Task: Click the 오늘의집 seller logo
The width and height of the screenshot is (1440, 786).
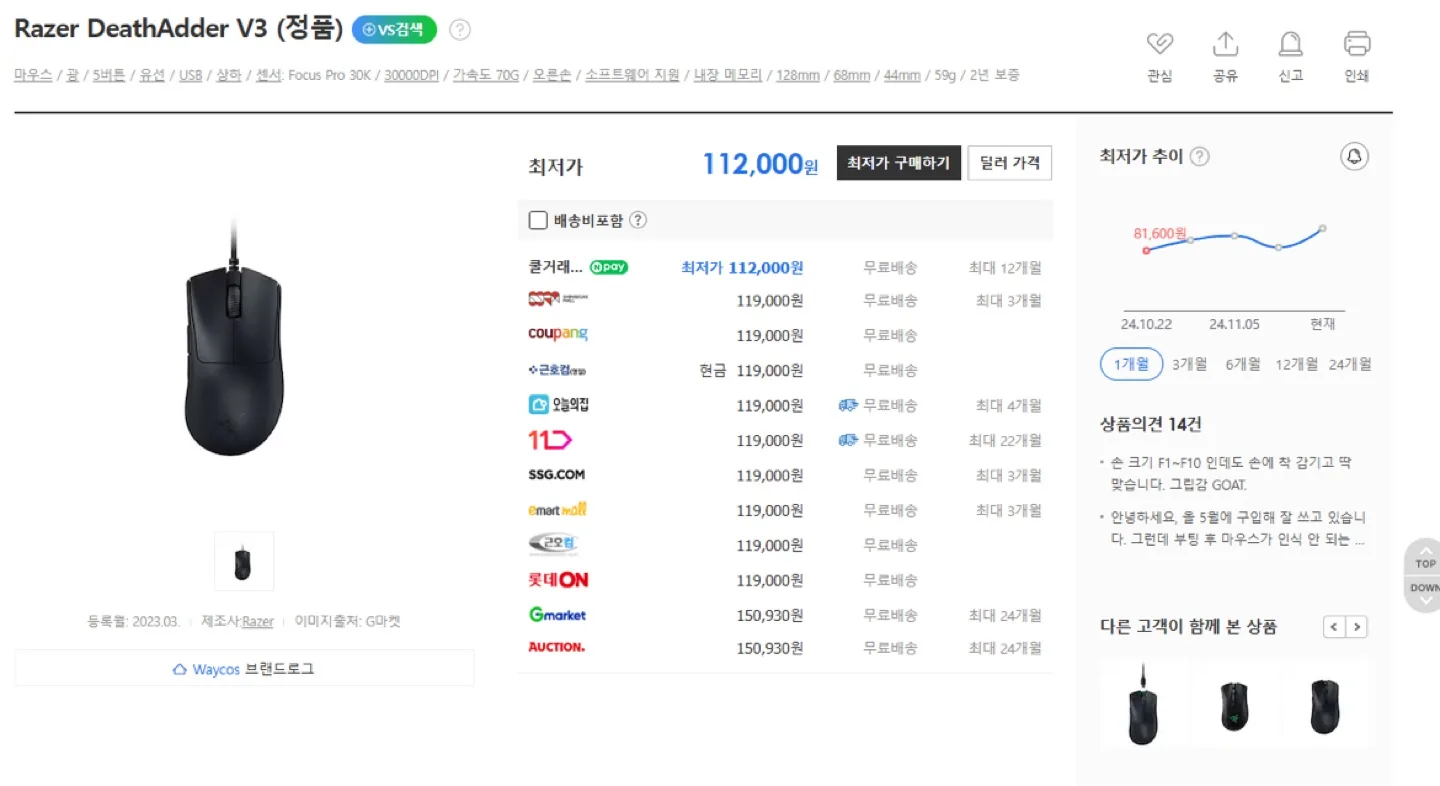Action: point(558,405)
